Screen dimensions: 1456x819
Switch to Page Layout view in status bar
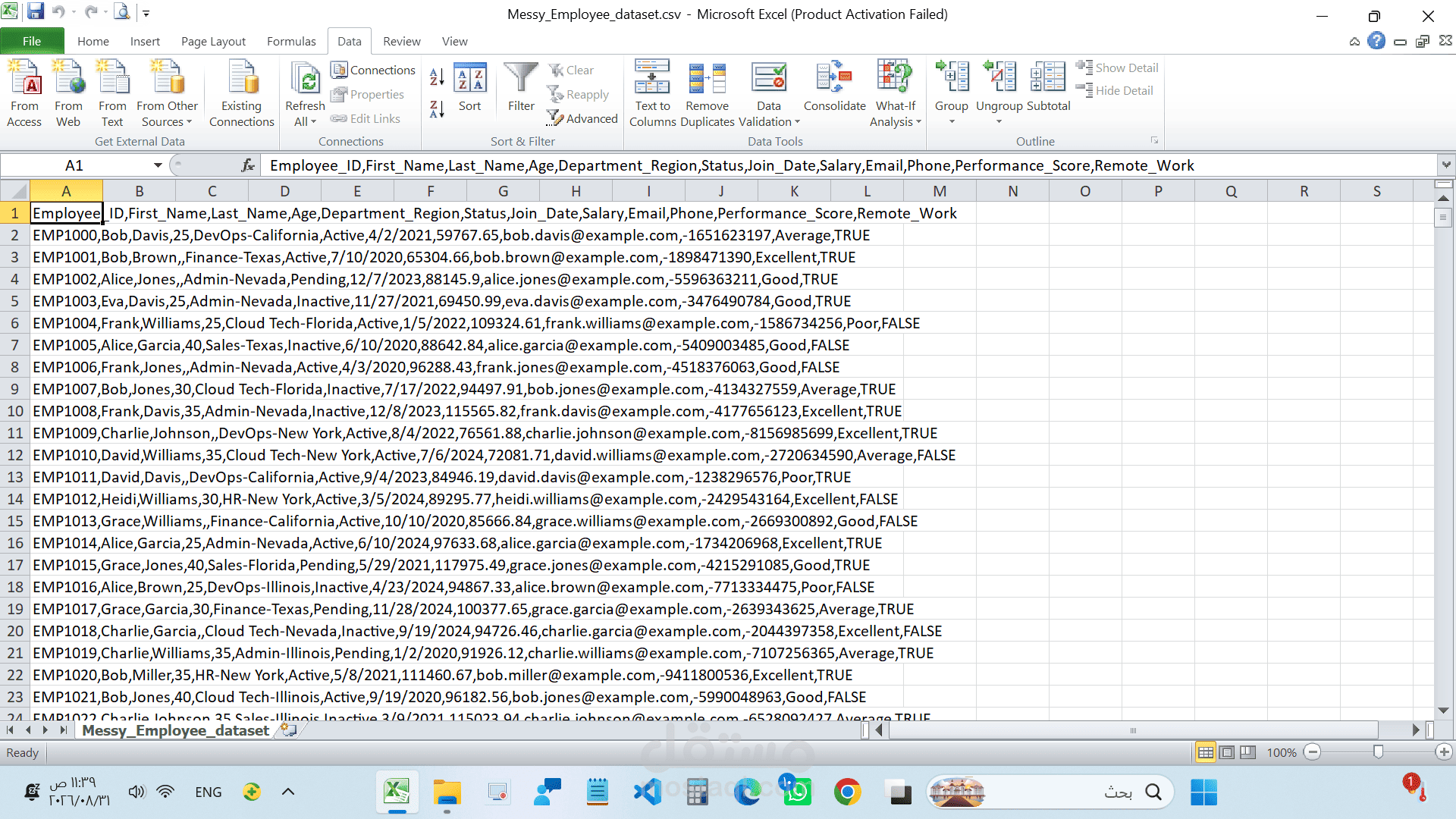coord(1226,752)
